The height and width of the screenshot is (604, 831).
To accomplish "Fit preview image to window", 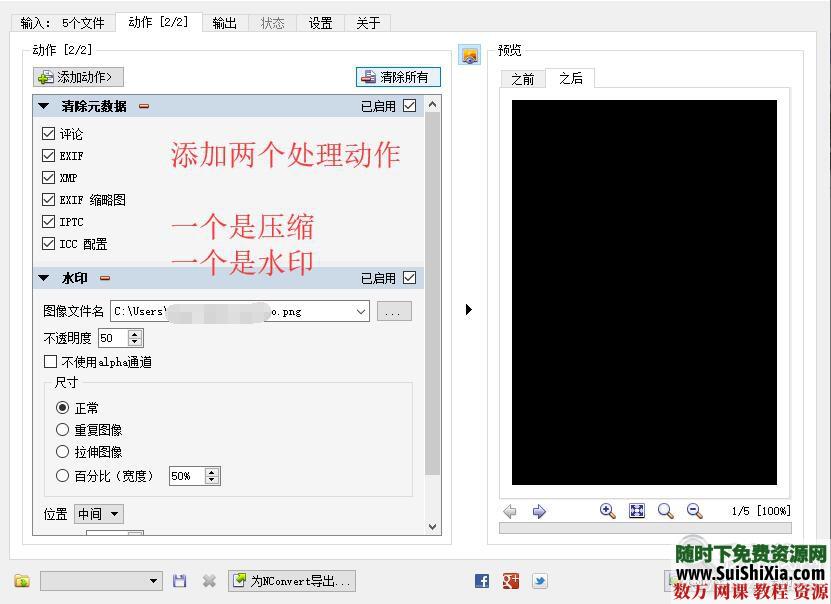I will [x=636, y=511].
